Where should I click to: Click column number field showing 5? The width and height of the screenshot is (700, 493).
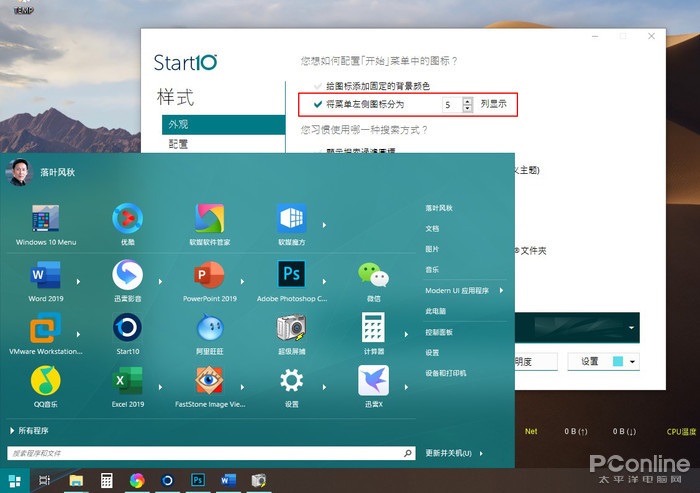[452, 105]
